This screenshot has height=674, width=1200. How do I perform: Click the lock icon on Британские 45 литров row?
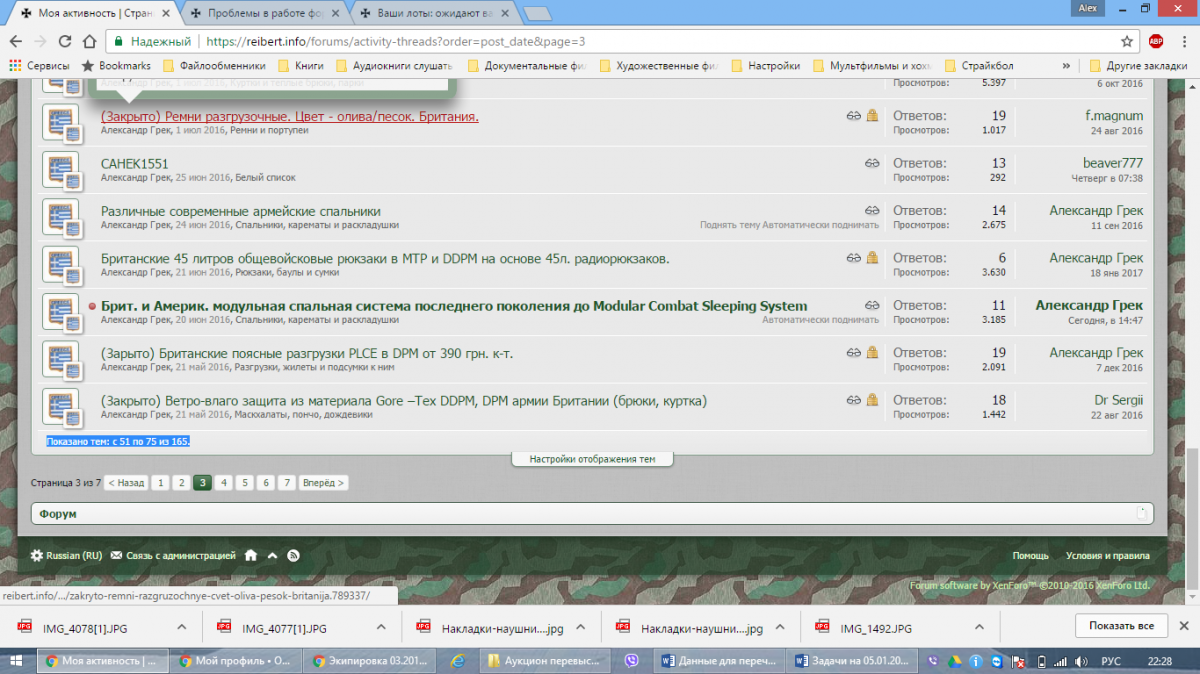point(873,258)
